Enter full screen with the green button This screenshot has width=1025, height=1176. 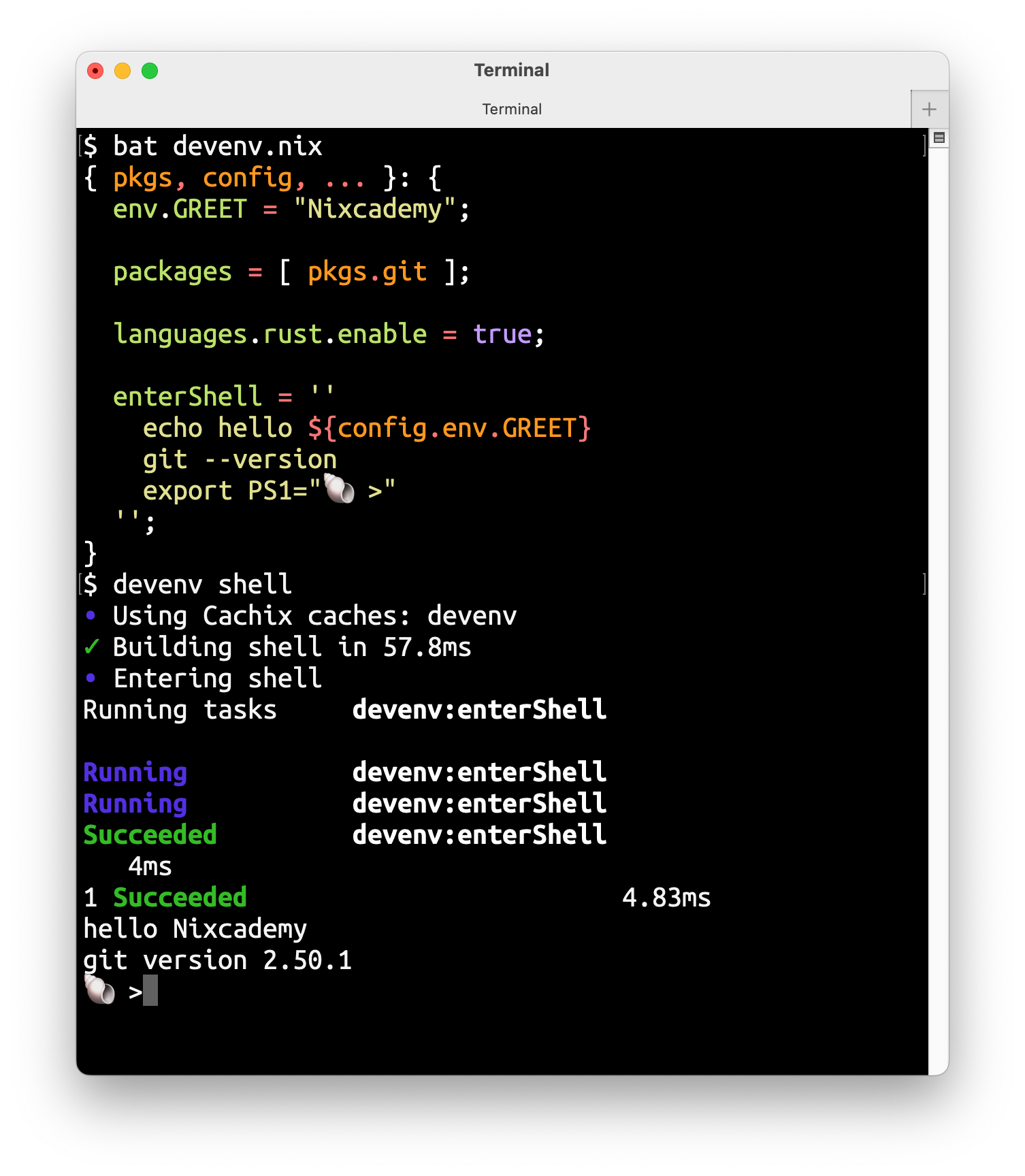150,71
